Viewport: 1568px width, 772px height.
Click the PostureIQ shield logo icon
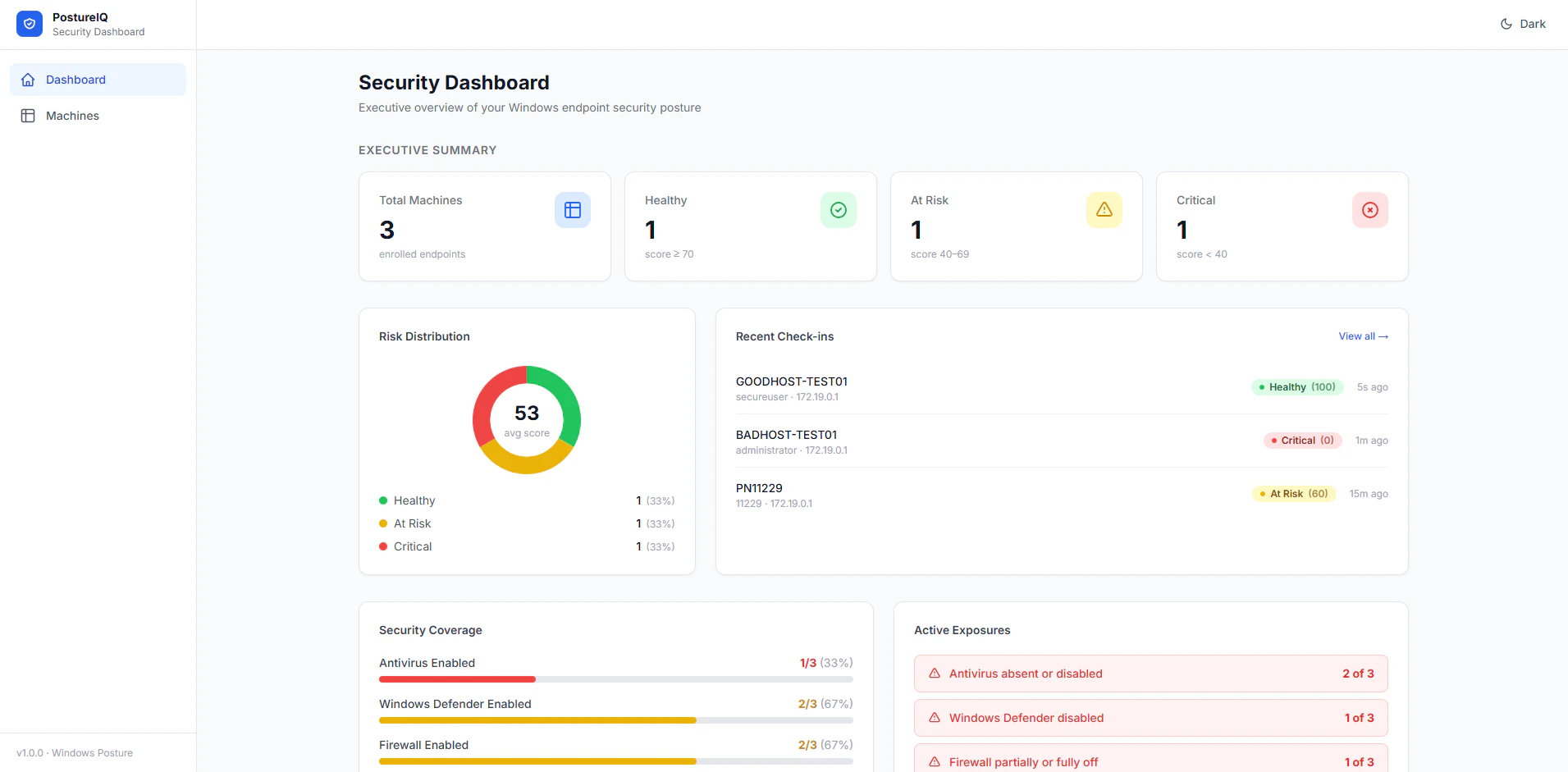(x=30, y=24)
